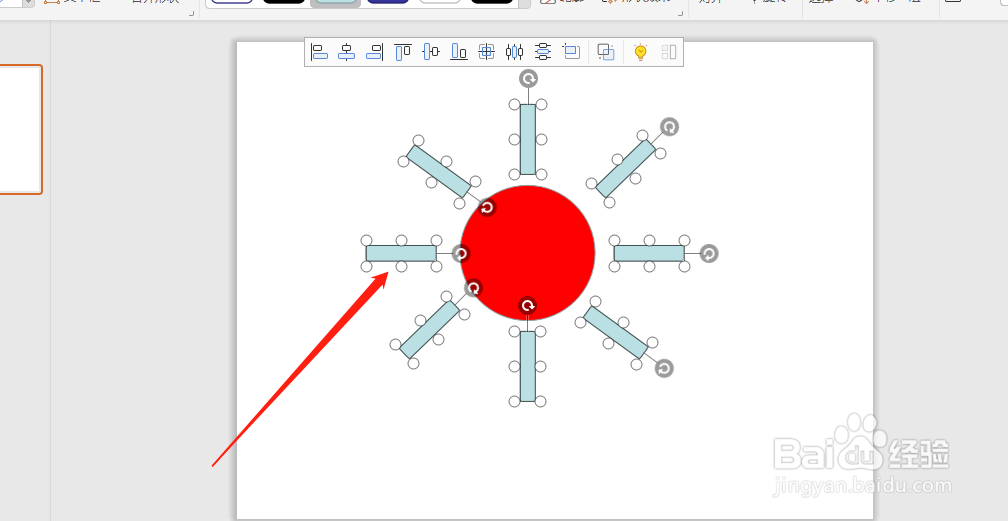This screenshot has width=1008, height=521.
Task: Select the lower-right diagonal blue rectangle
Action: tap(616, 332)
